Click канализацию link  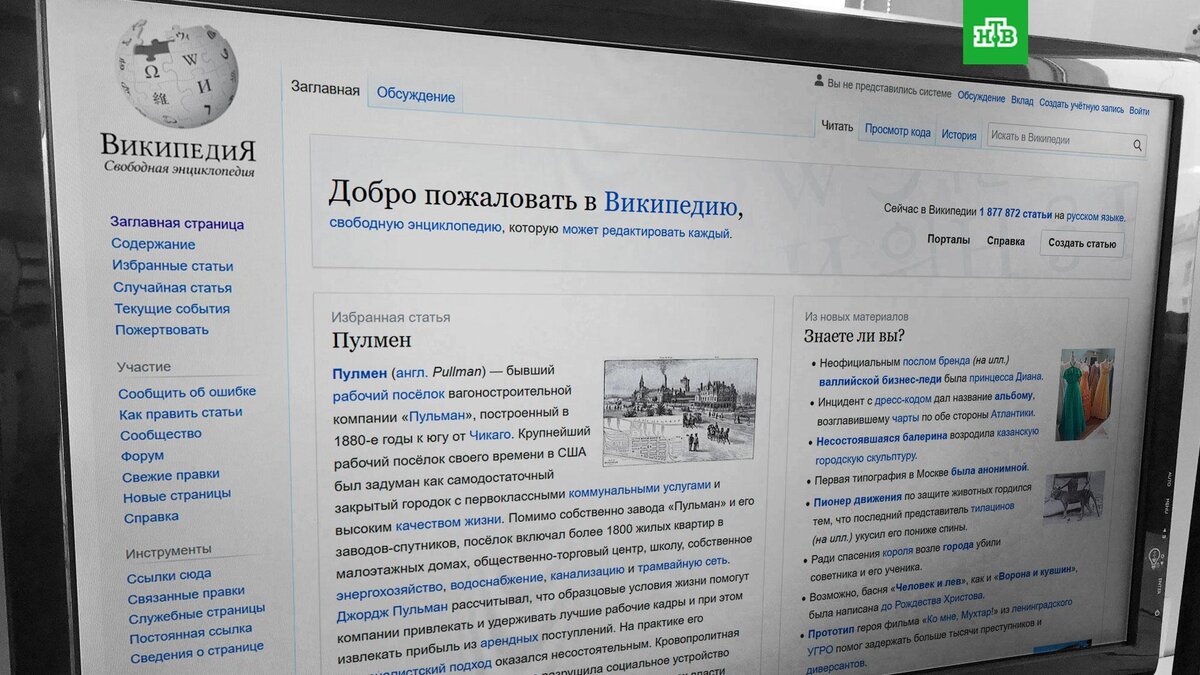tap(586, 574)
